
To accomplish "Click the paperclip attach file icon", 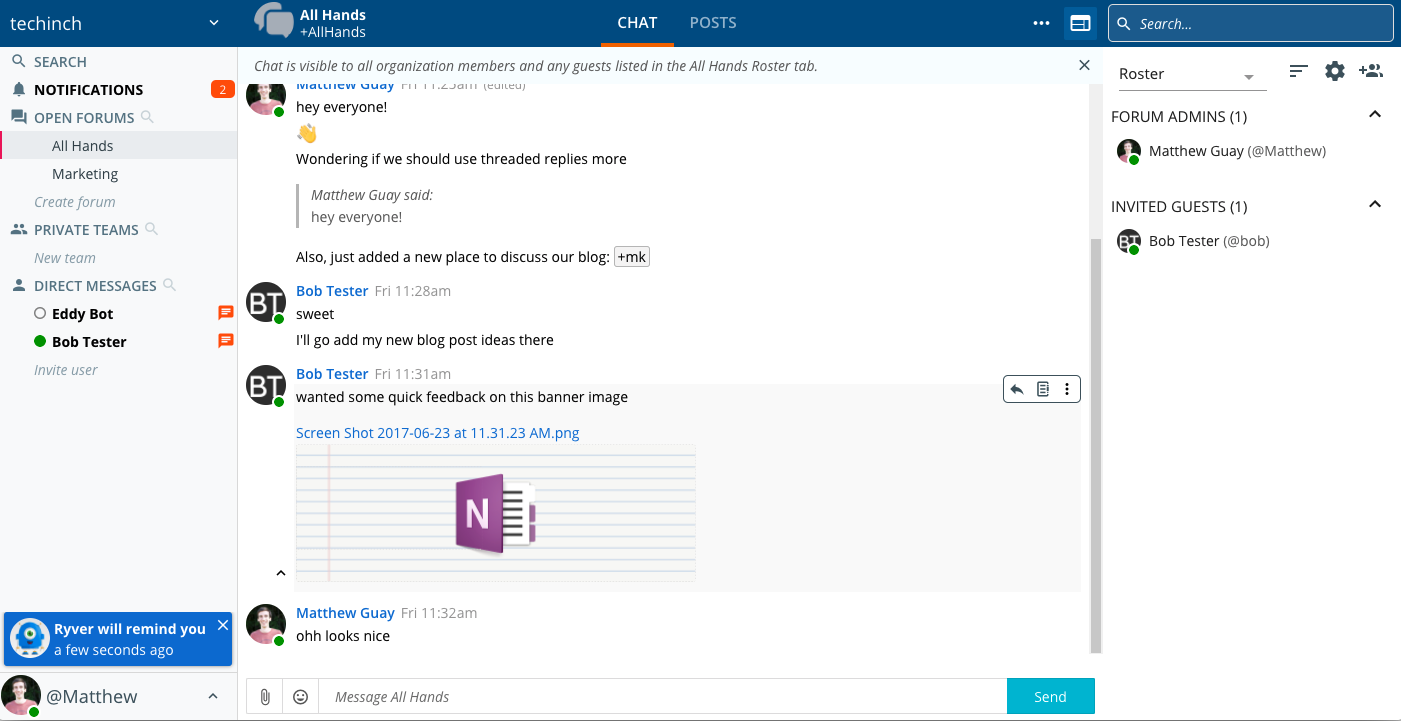I will point(265,697).
